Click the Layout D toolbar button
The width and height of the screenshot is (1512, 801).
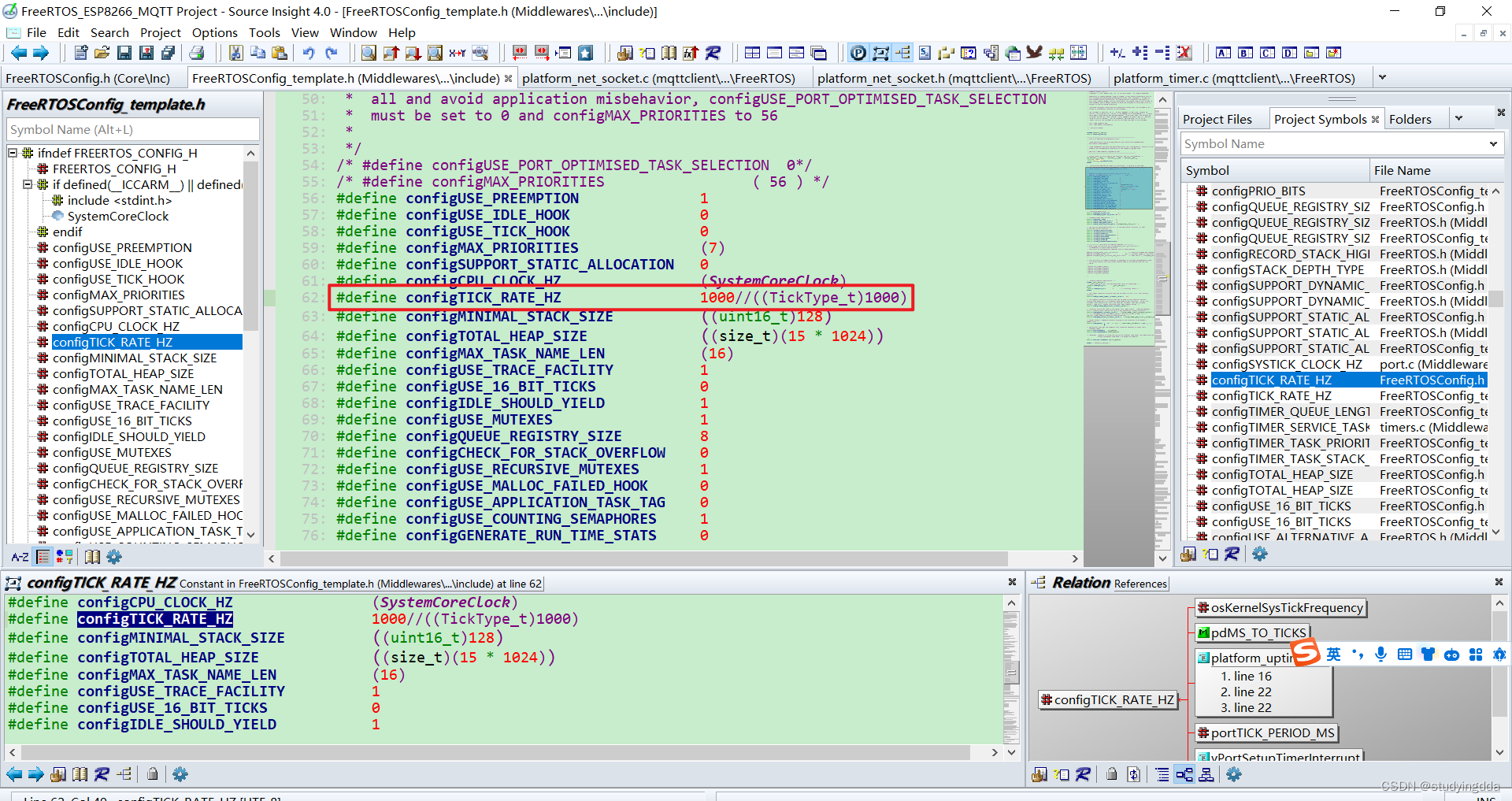1289,53
